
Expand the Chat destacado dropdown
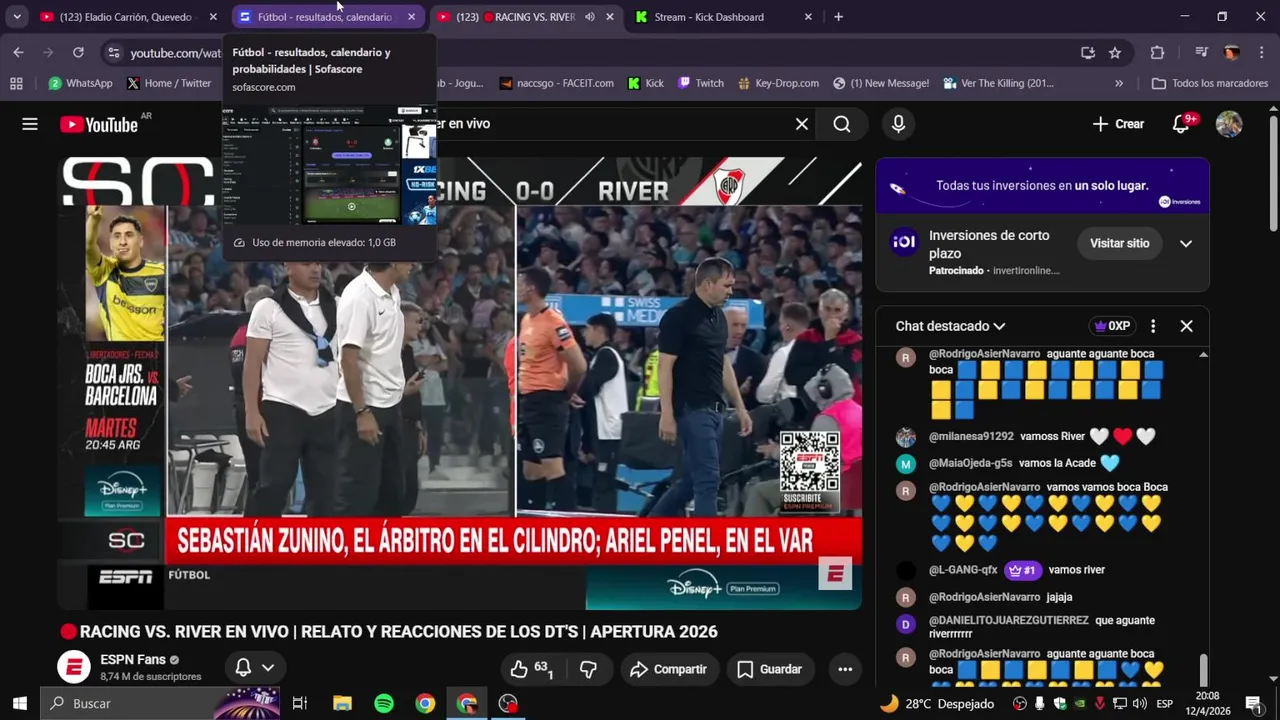pos(950,326)
